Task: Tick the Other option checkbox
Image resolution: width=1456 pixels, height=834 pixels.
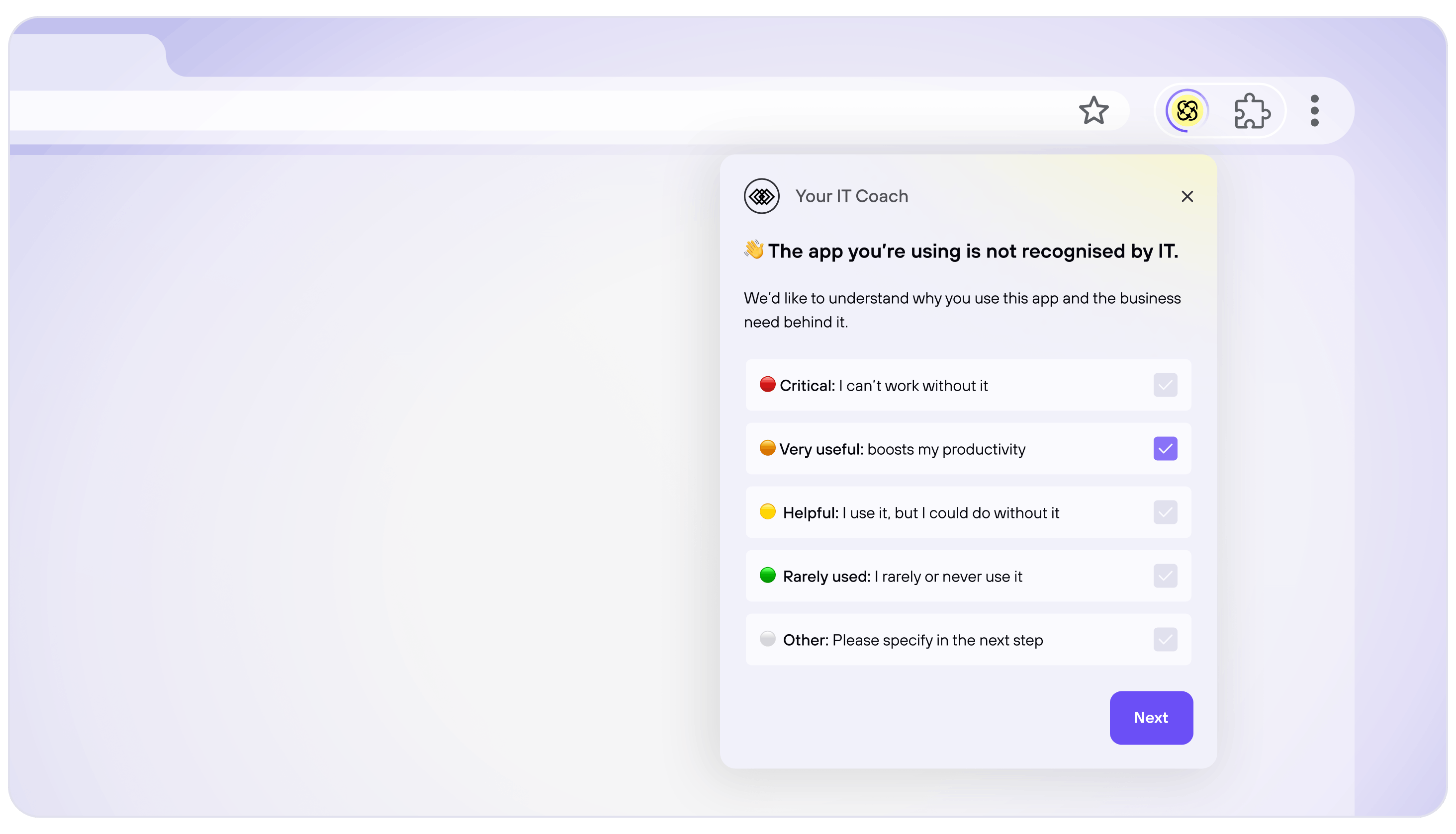Action: pos(1165,640)
